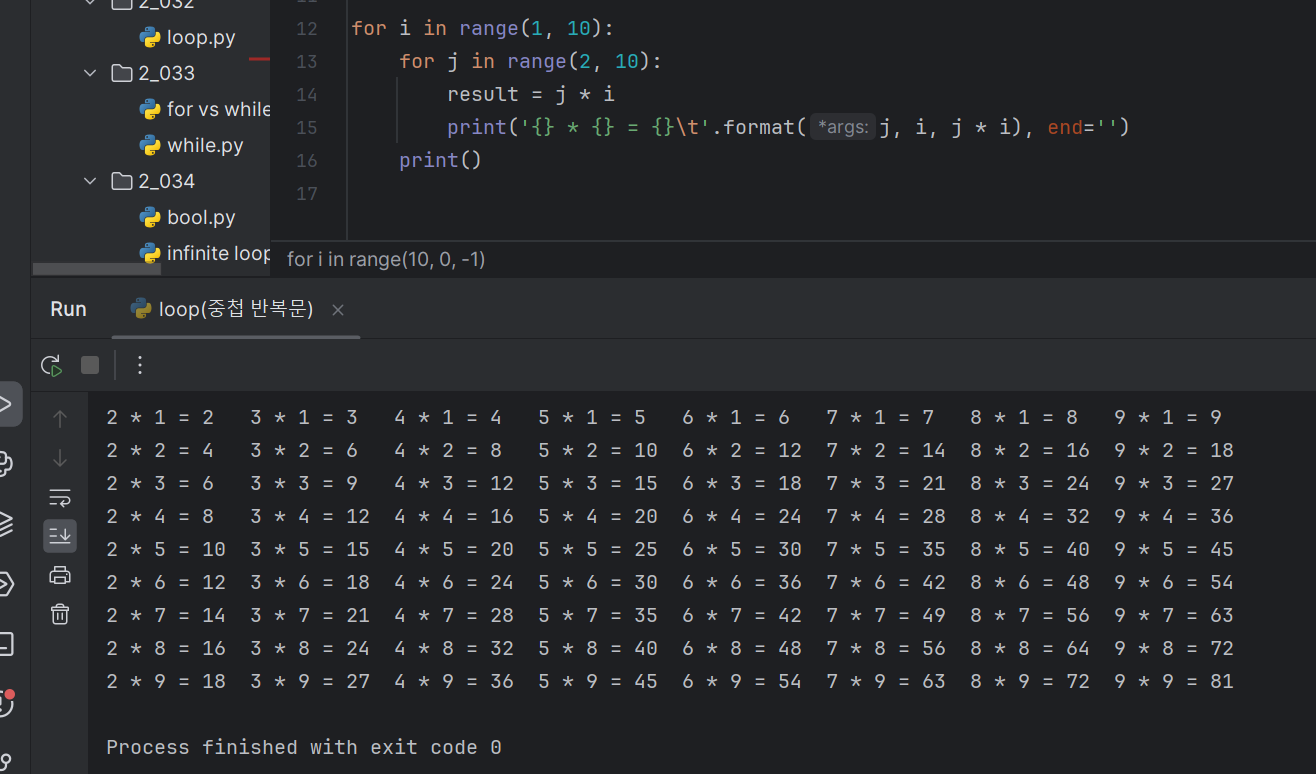Open the Services hexagon sidebar icon
1316x774 pixels.
(6, 584)
